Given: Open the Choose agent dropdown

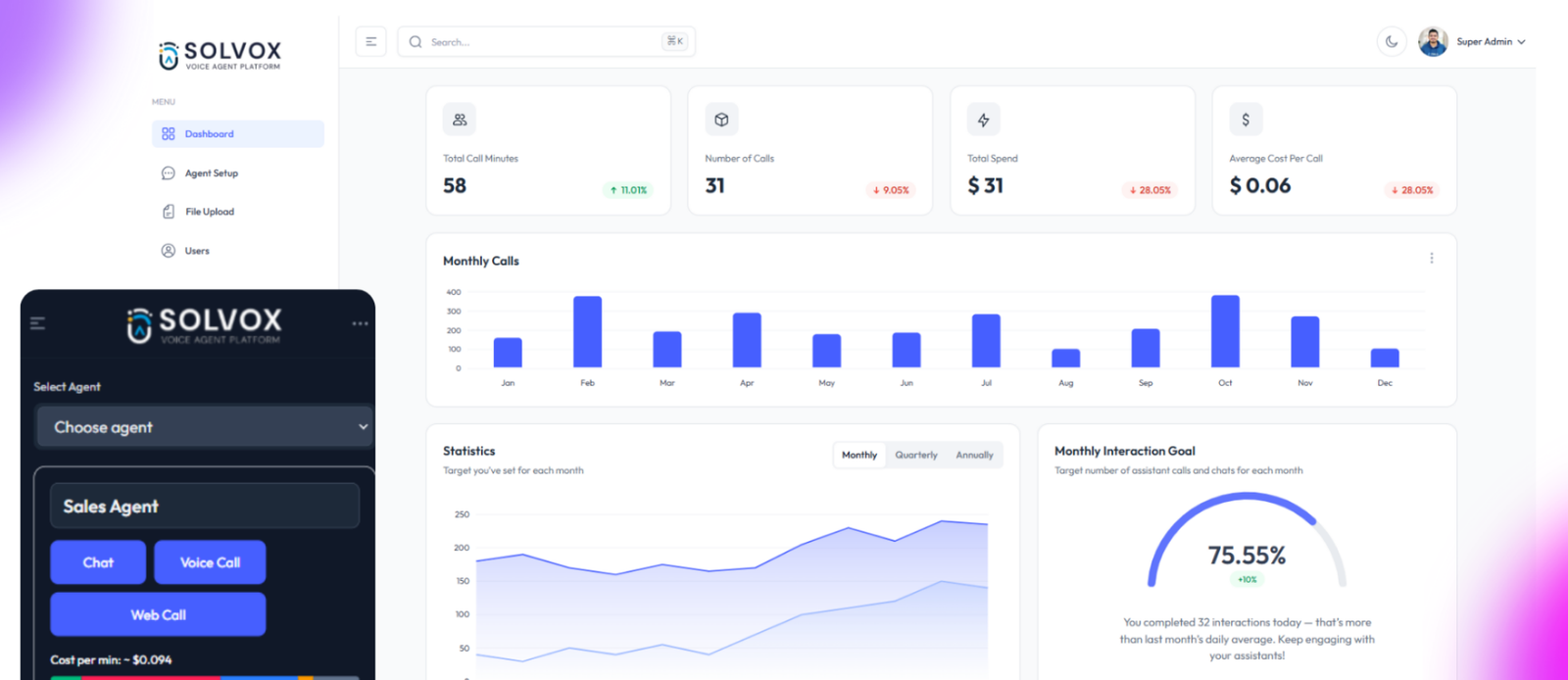Looking at the screenshot, I should coord(205,427).
